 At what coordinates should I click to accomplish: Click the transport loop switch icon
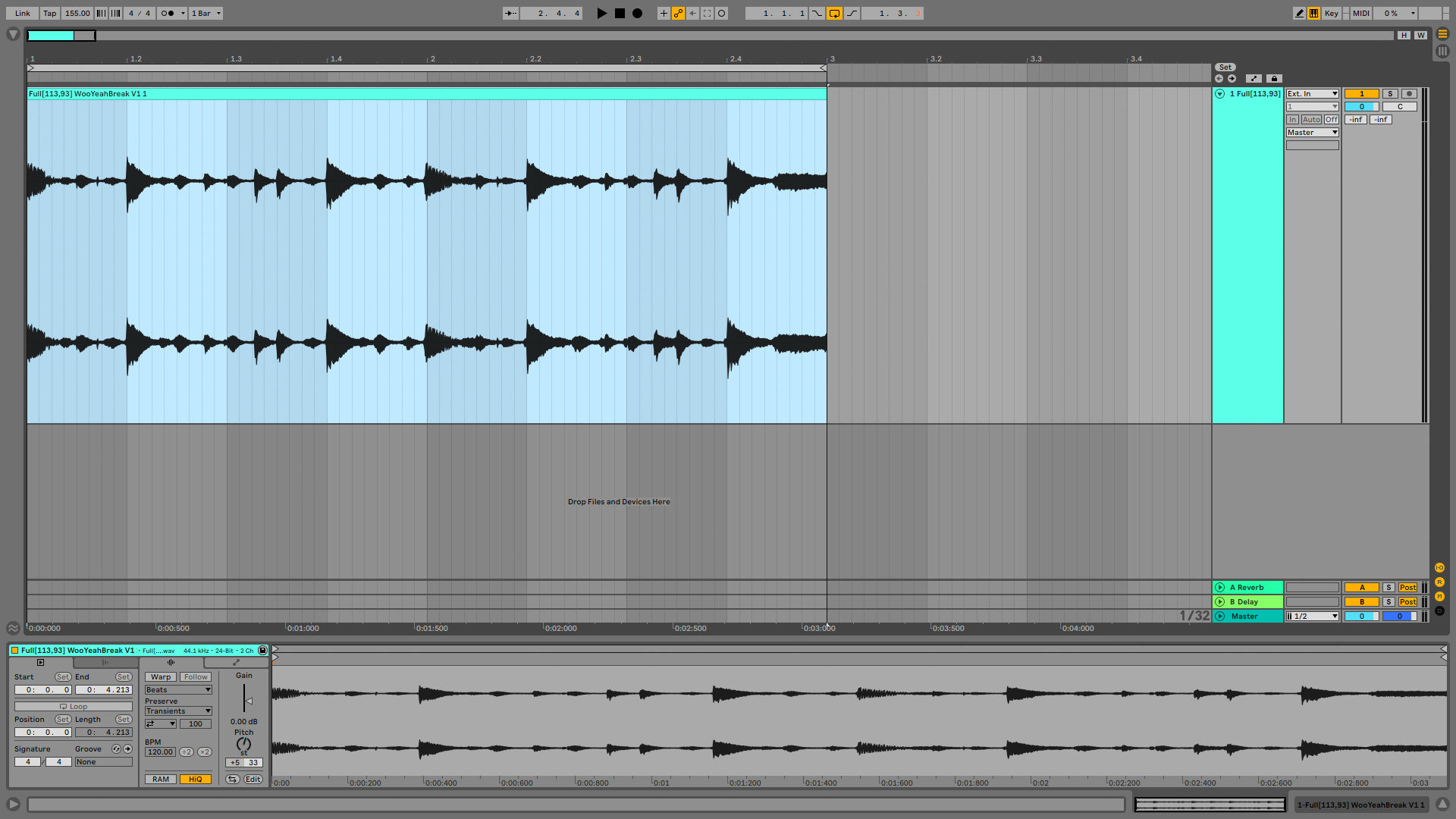[x=835, y=13]
